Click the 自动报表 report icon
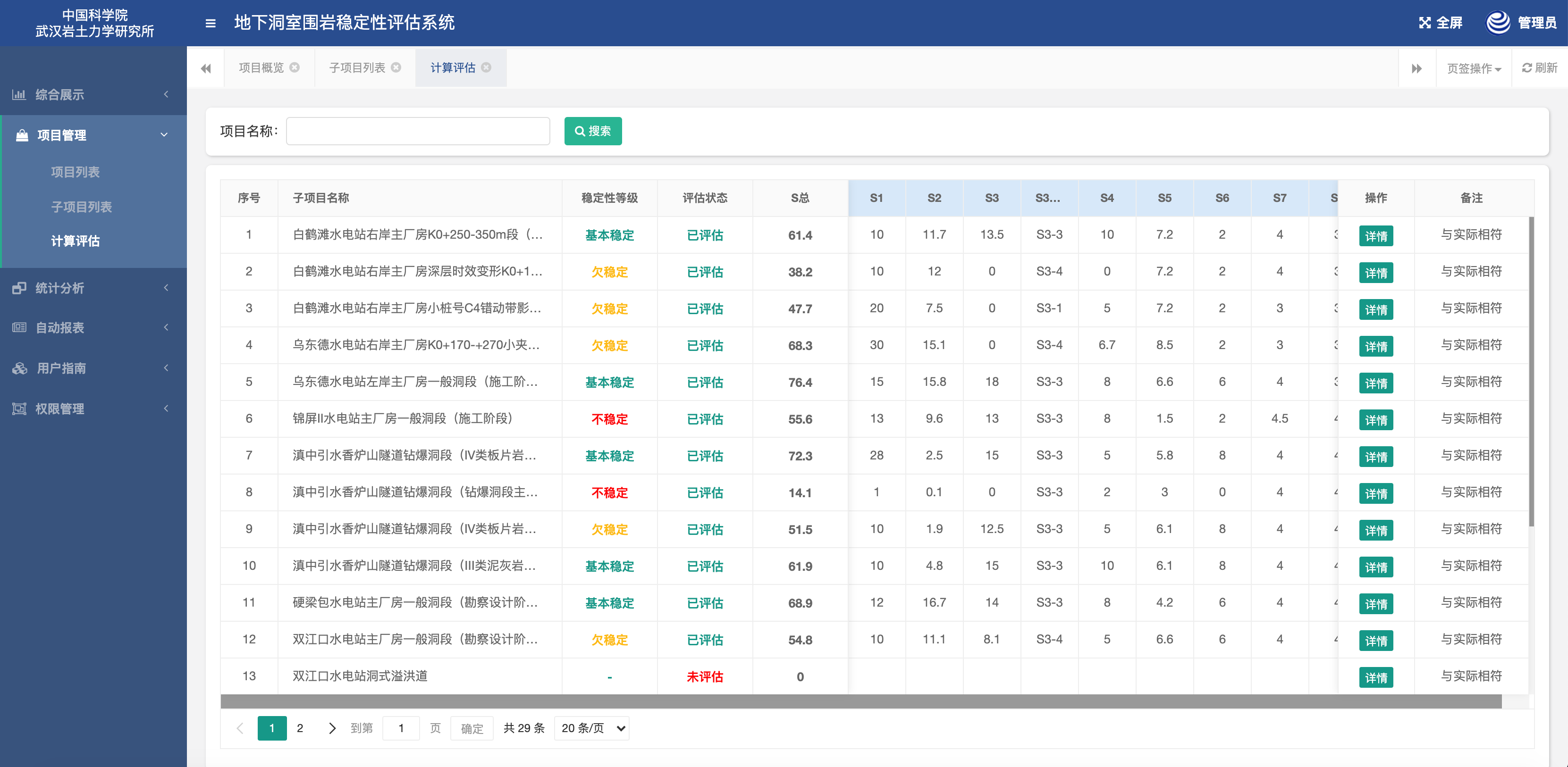The height and width of the screenshot is (767, 1568). (x=19, y=327)
